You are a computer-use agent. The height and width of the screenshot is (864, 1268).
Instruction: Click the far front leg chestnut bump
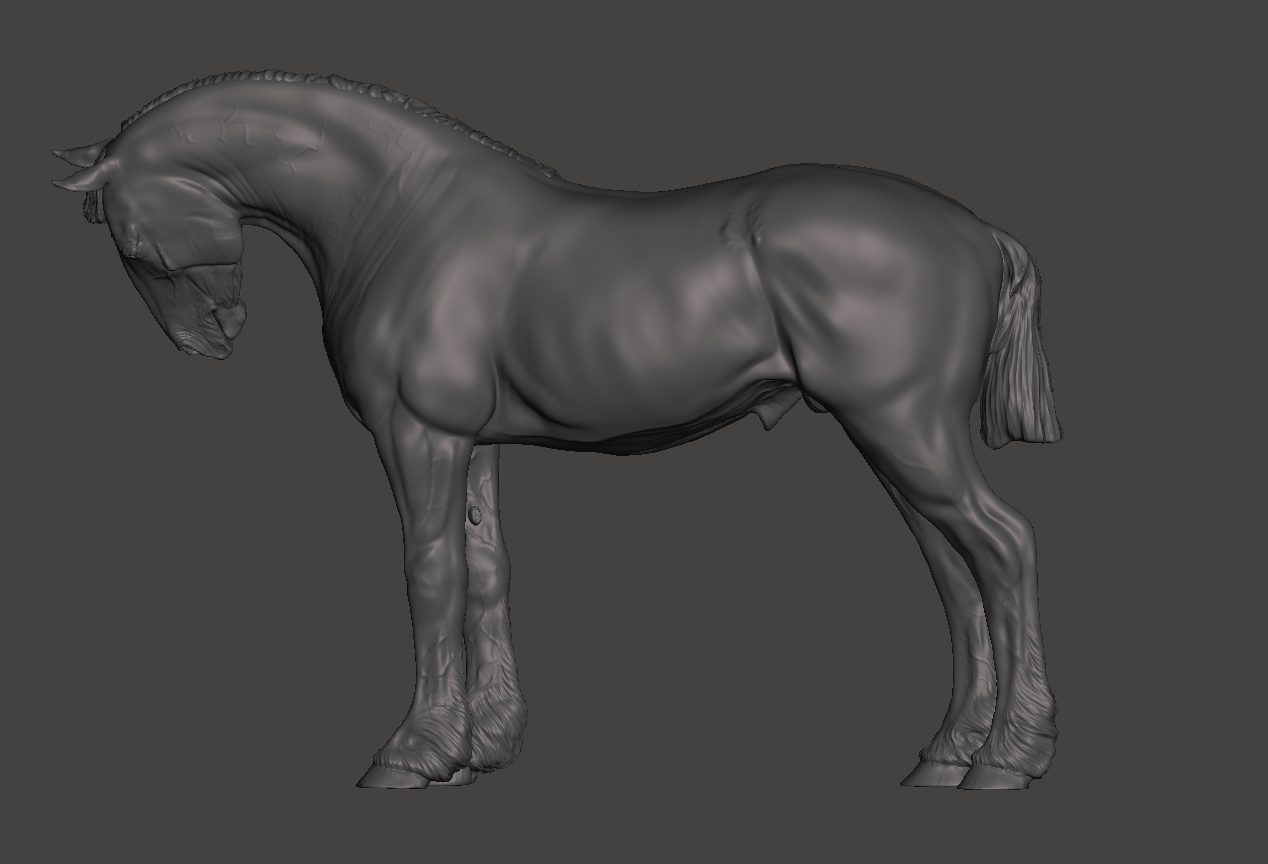point(476,515)
